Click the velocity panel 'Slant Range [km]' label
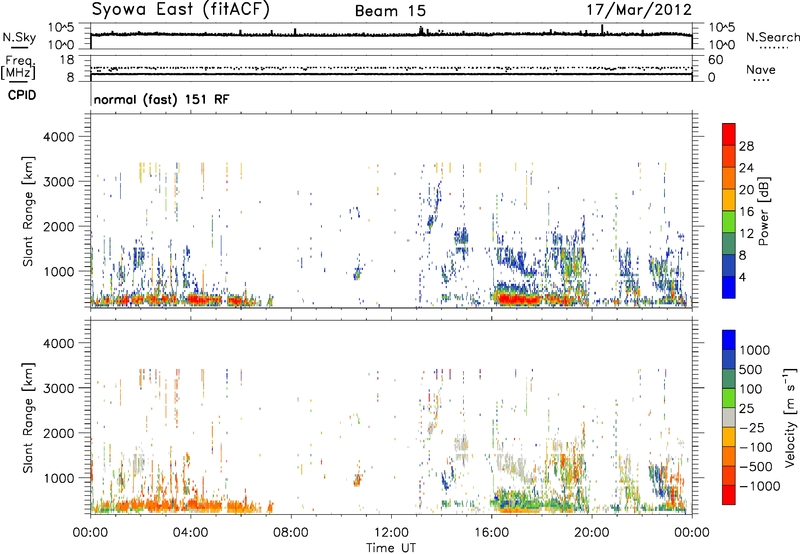Viewport: 800px width, 554px height. 28,417
